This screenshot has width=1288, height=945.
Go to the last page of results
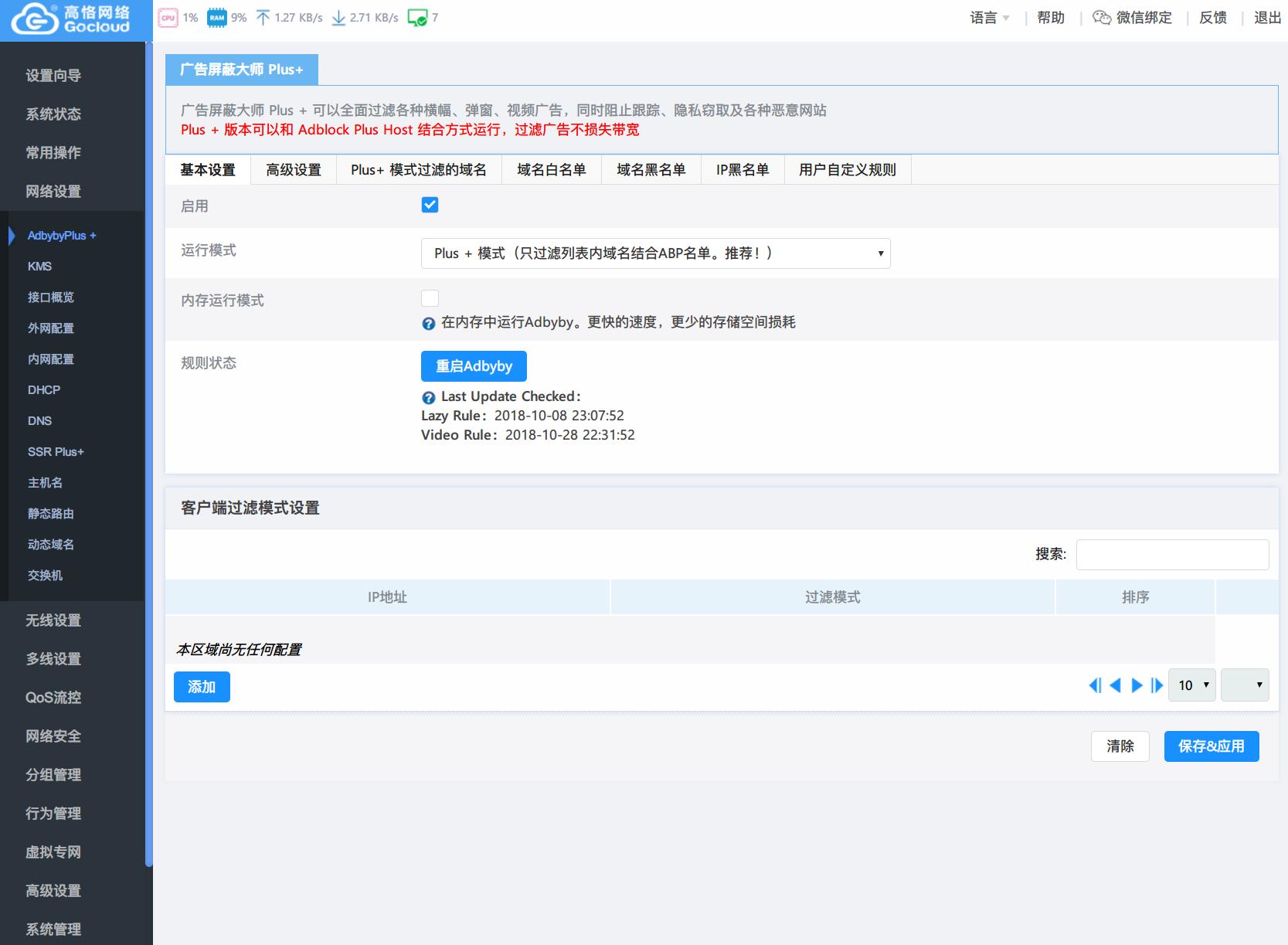(1157, 685)
